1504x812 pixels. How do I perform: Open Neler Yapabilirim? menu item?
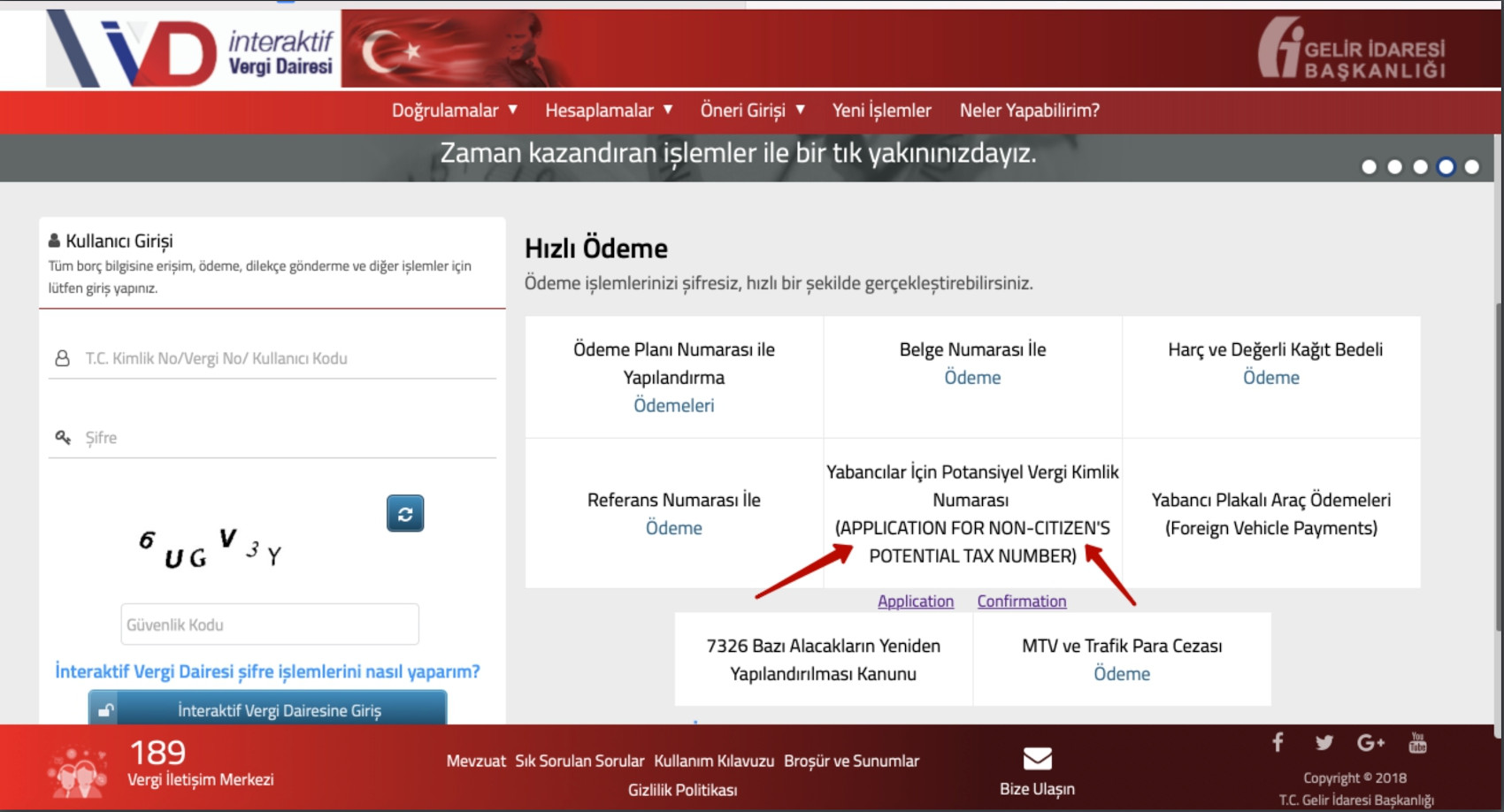[1029, 111]
